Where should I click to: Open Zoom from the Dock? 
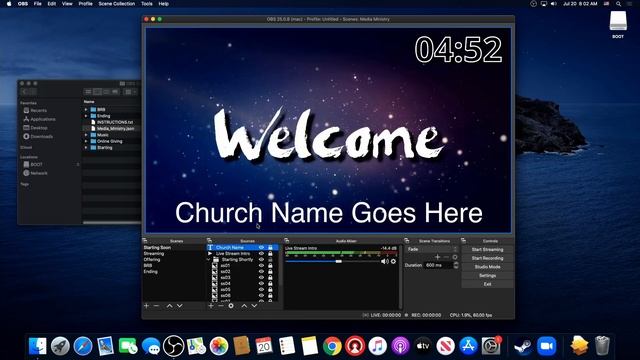(x=547, y=346)
